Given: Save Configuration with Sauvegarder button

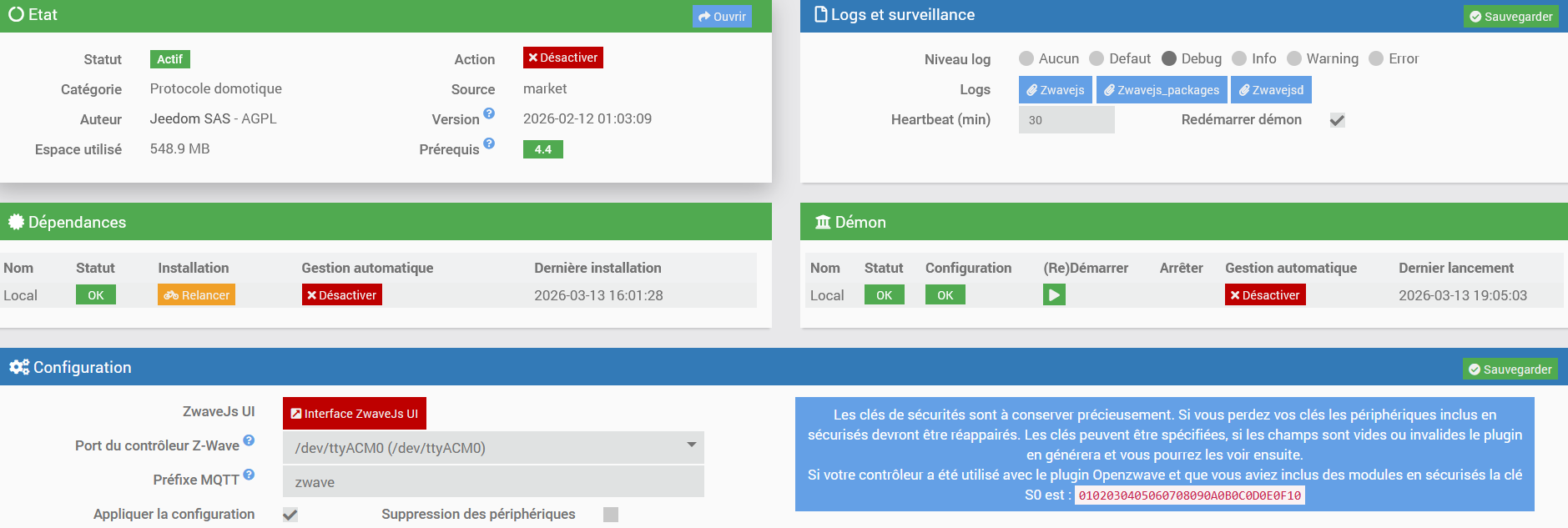Looking at the screenshot, I should pos(1510,370).
